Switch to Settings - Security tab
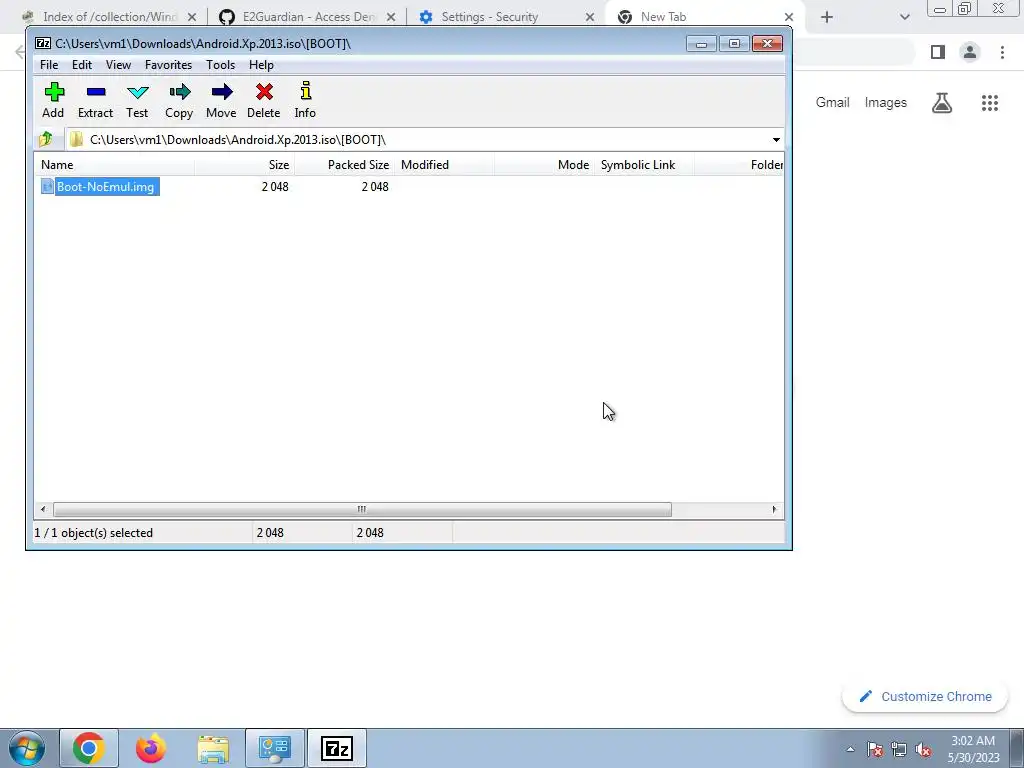Image resolution: width=1024 pixels, height=768 pixels. click(490, 17)
